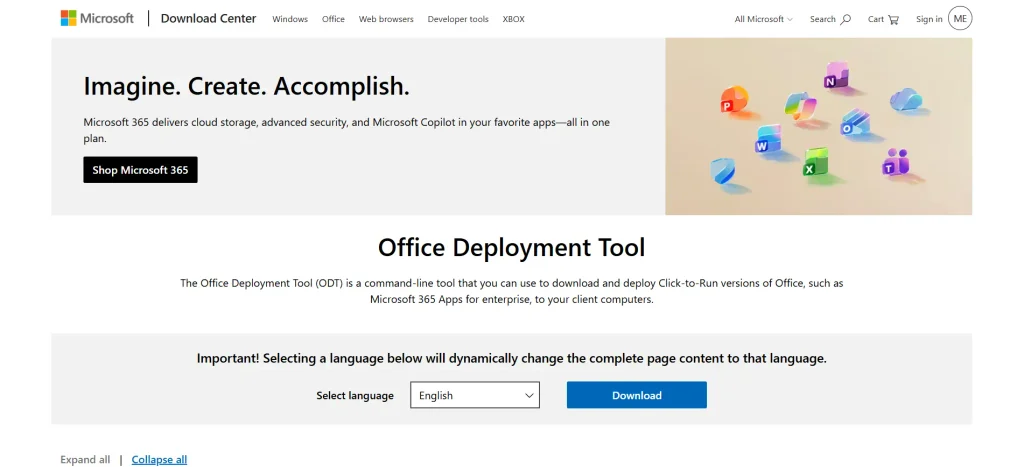Click the PowerPoint icon in the banner
The image size is (1024, 467).
point(734,101)
